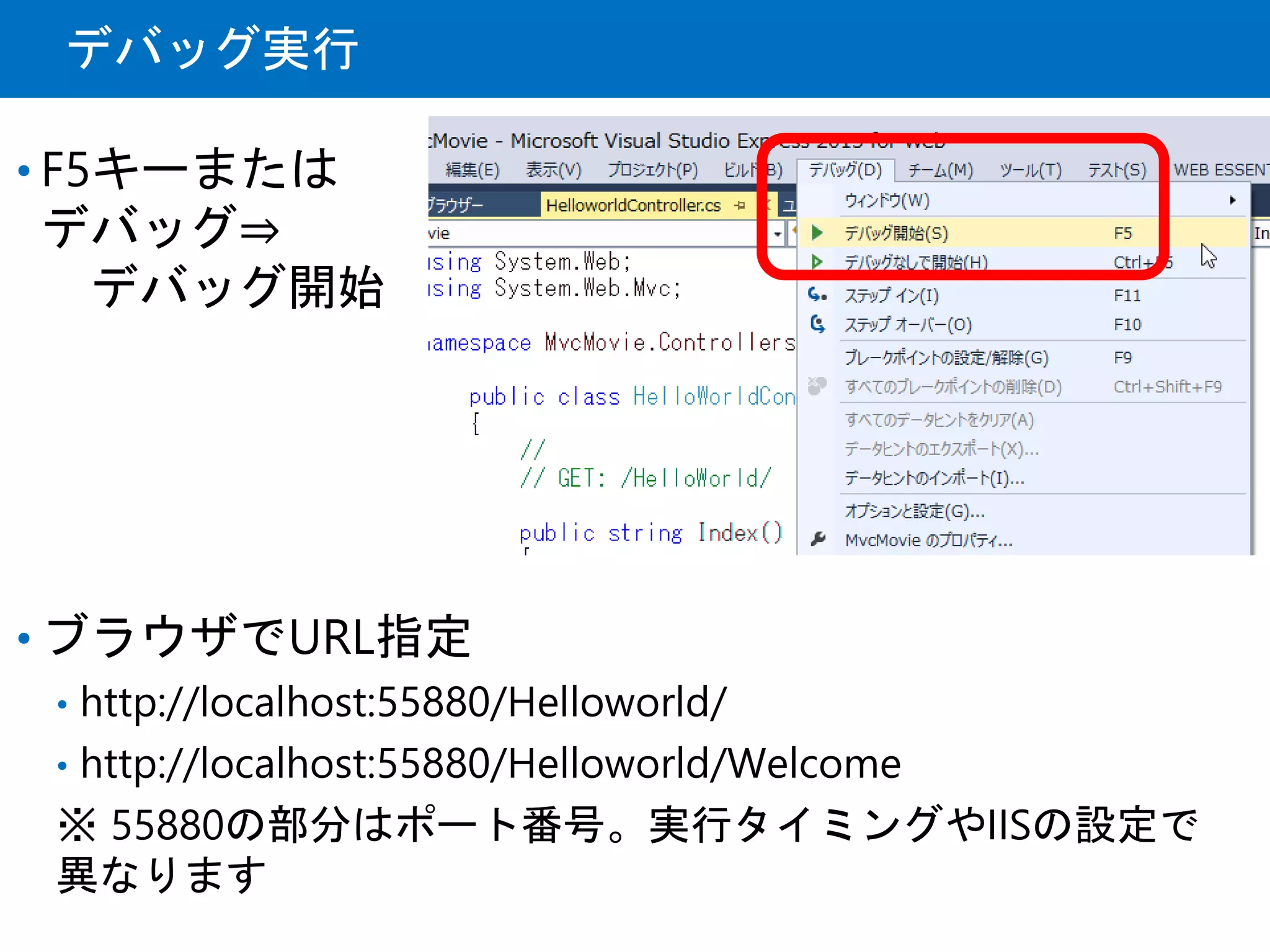The image size is (1270, 952).
Task: Open the 表示(V) menu
Action: click(x=553, y=170)
